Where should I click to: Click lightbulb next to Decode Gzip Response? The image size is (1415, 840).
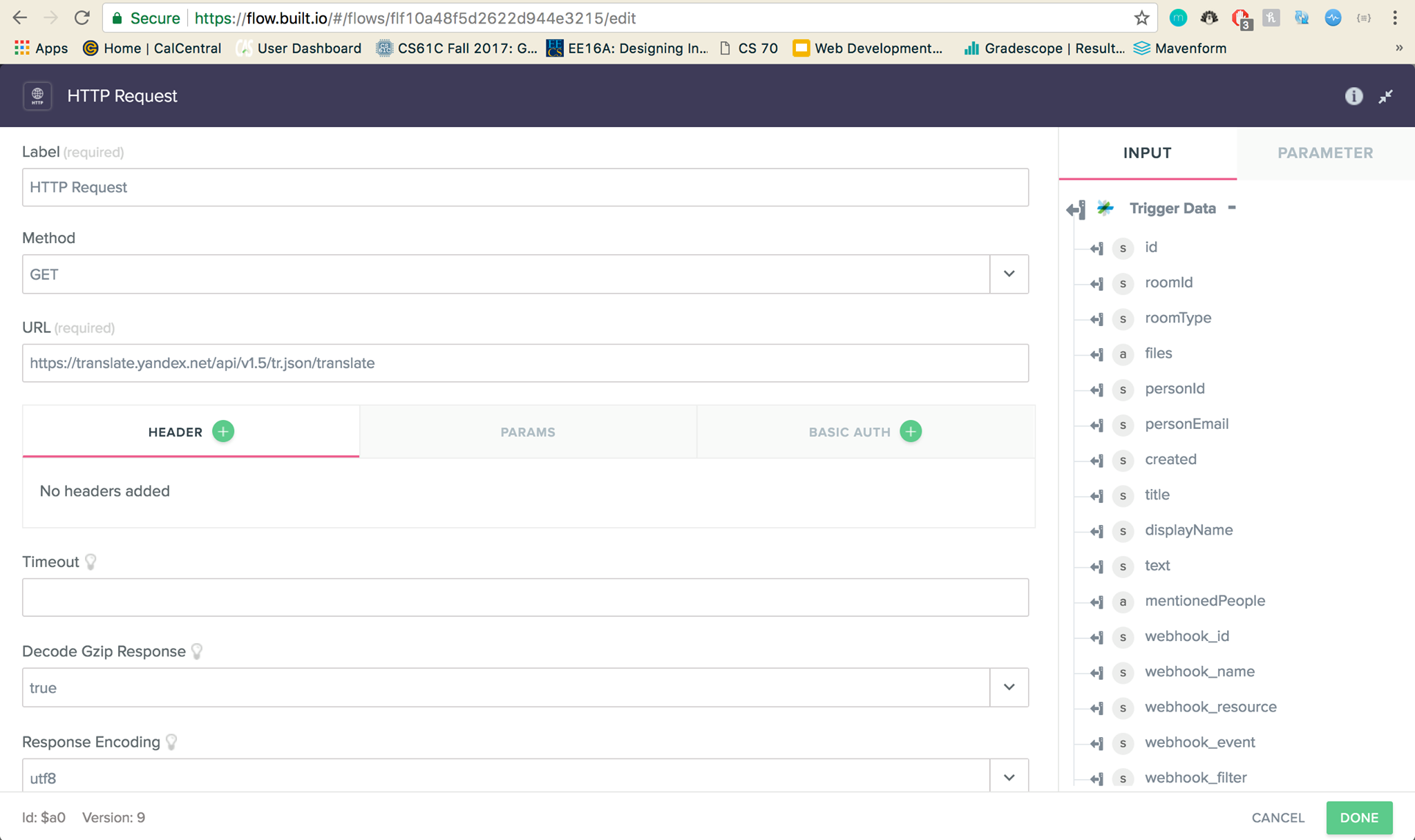pos(197,651)
